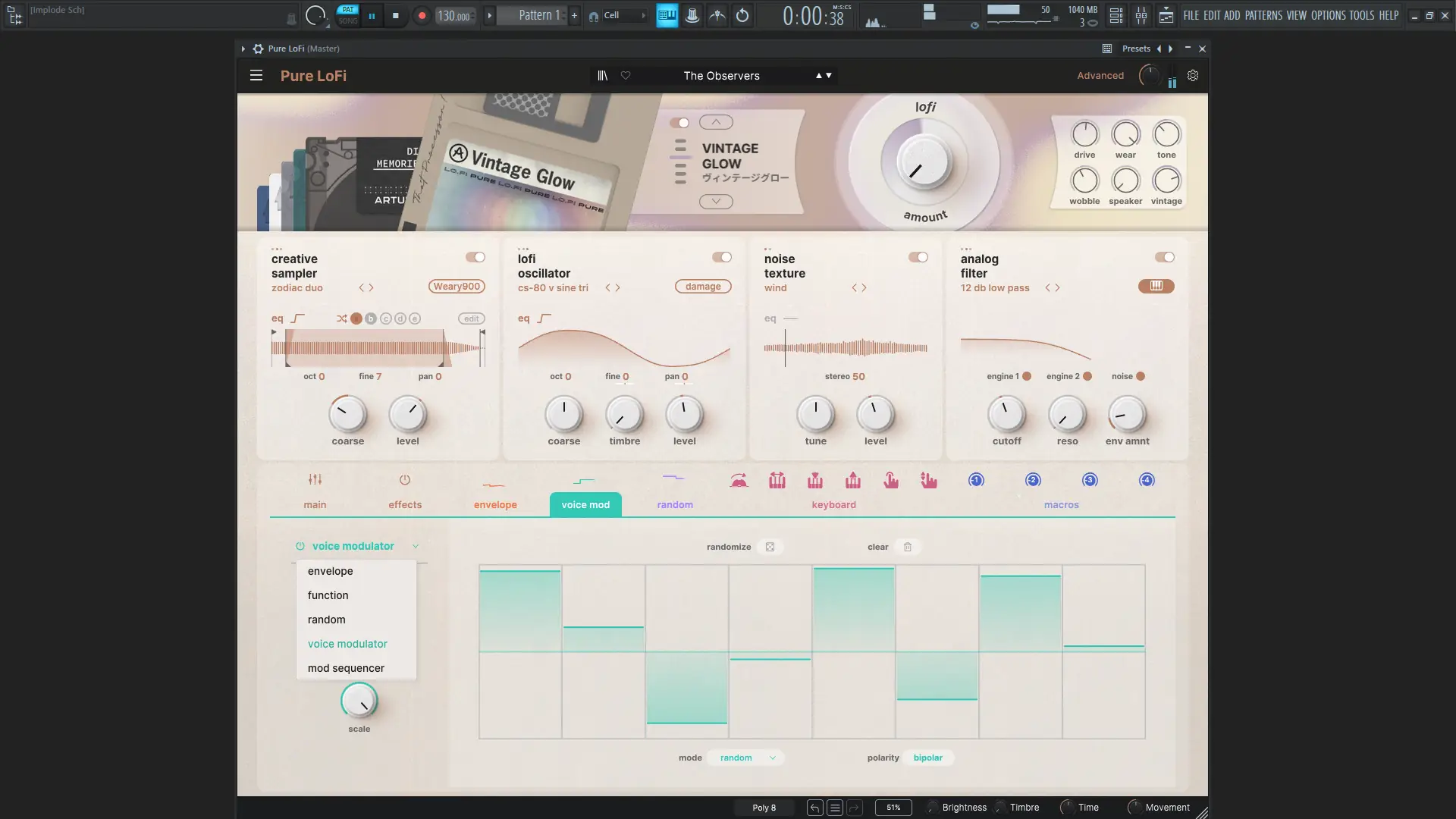The image size is (1456, 819).
Task: Click the clear trash icon
Action: click(908, 547)
